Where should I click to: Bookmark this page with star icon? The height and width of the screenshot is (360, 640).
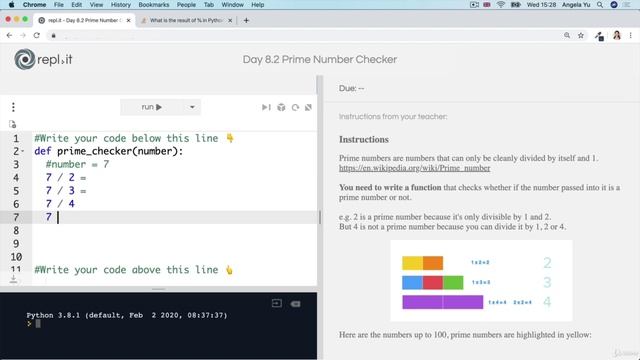pos(581,36)
